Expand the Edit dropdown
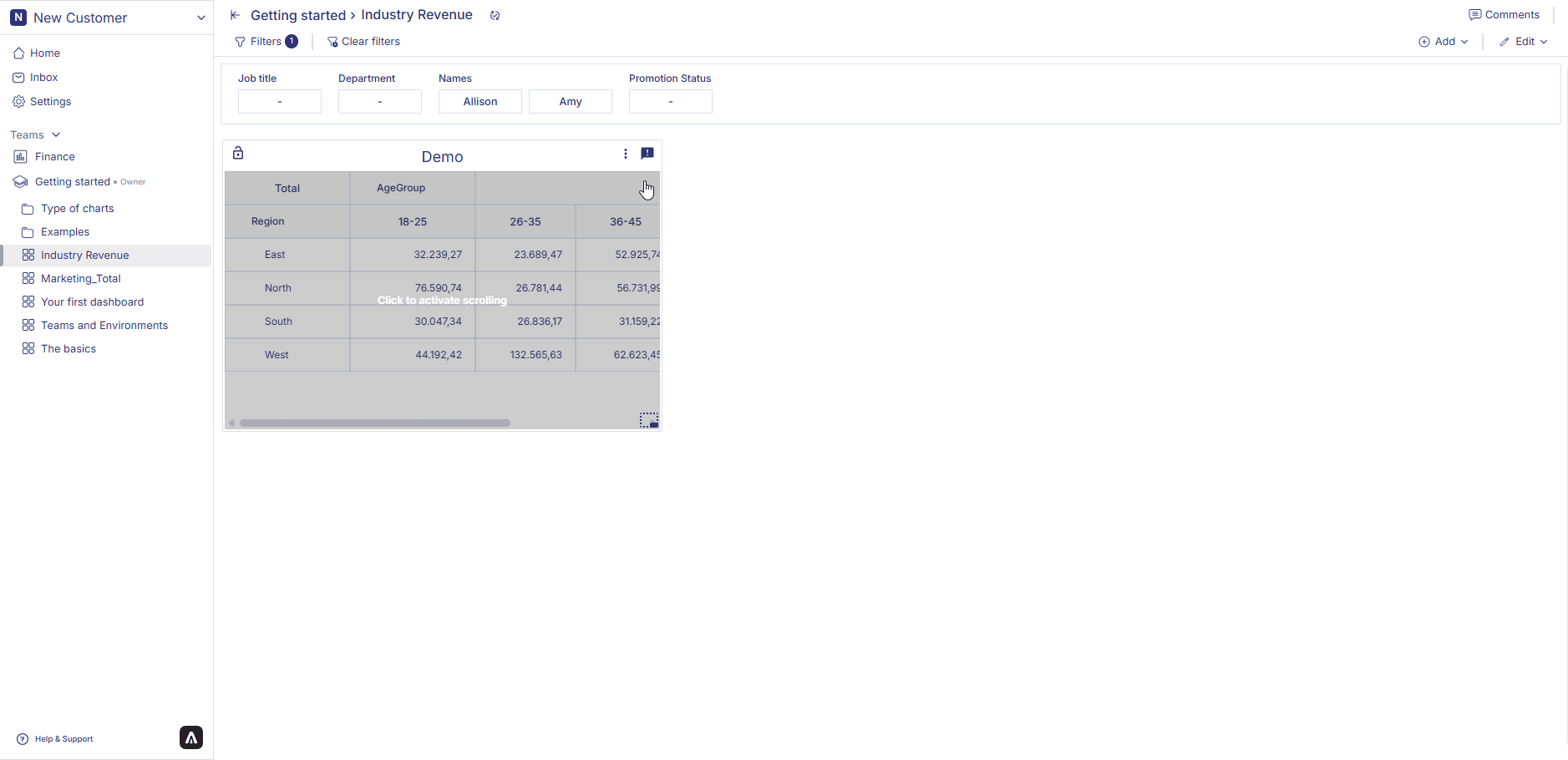Viewport: 1568px width, 760px height. [1523, 42]
